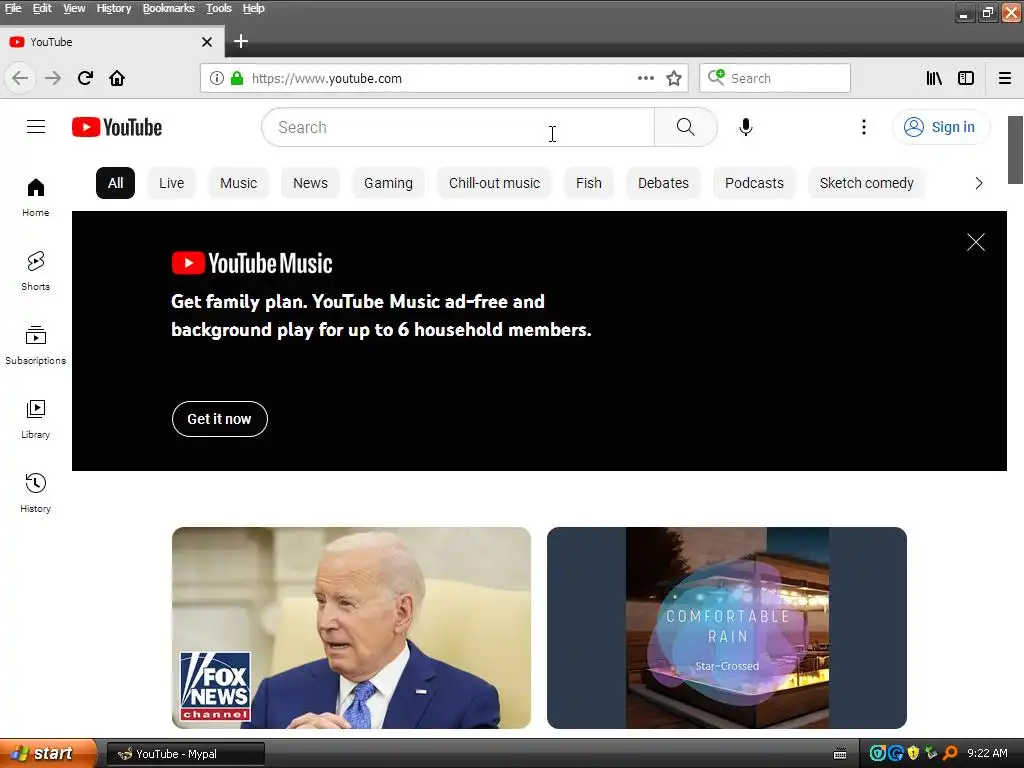The image size is (1024, 768).
Task: Click the Get it now button
Action: (x=219, y=419)
